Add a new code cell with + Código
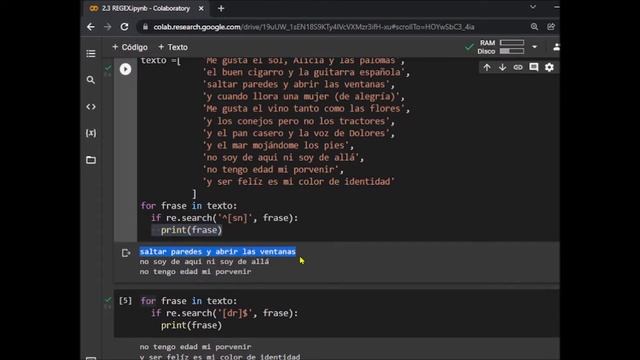 coord(130,47)
